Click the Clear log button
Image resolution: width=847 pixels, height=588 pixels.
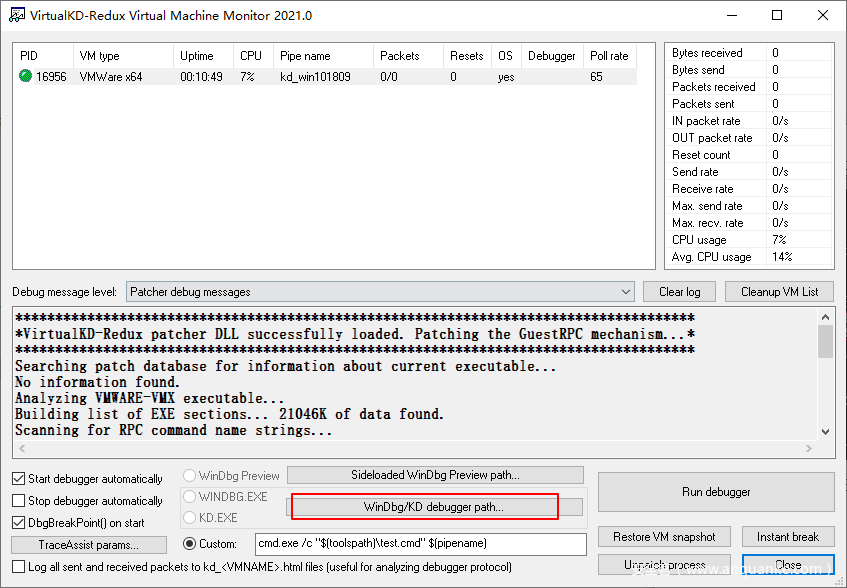(x=680, y=292)
